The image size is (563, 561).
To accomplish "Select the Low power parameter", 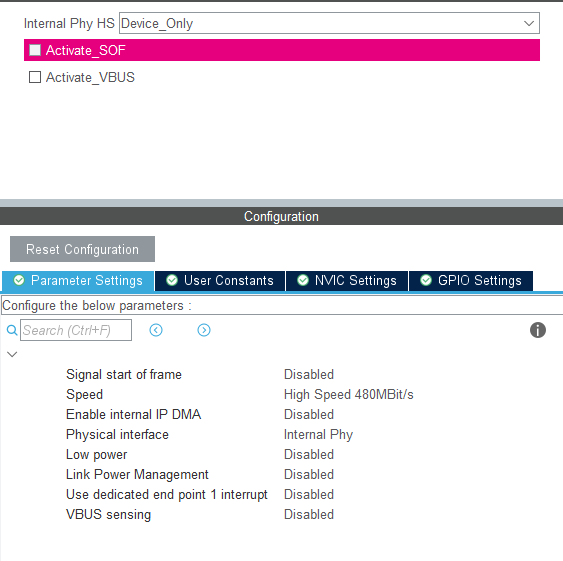I will click(97, 454).
